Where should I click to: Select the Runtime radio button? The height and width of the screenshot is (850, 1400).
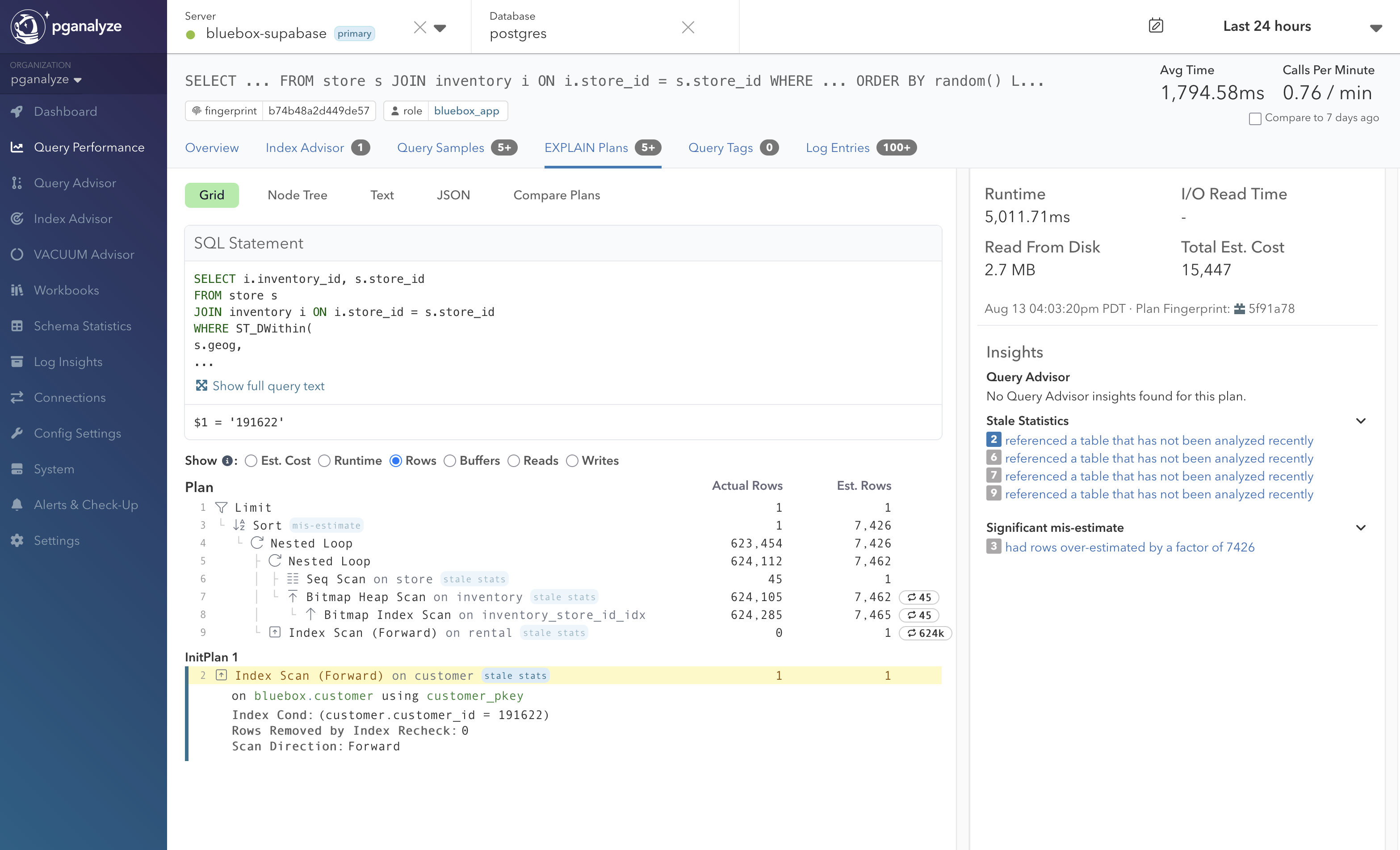324,461
